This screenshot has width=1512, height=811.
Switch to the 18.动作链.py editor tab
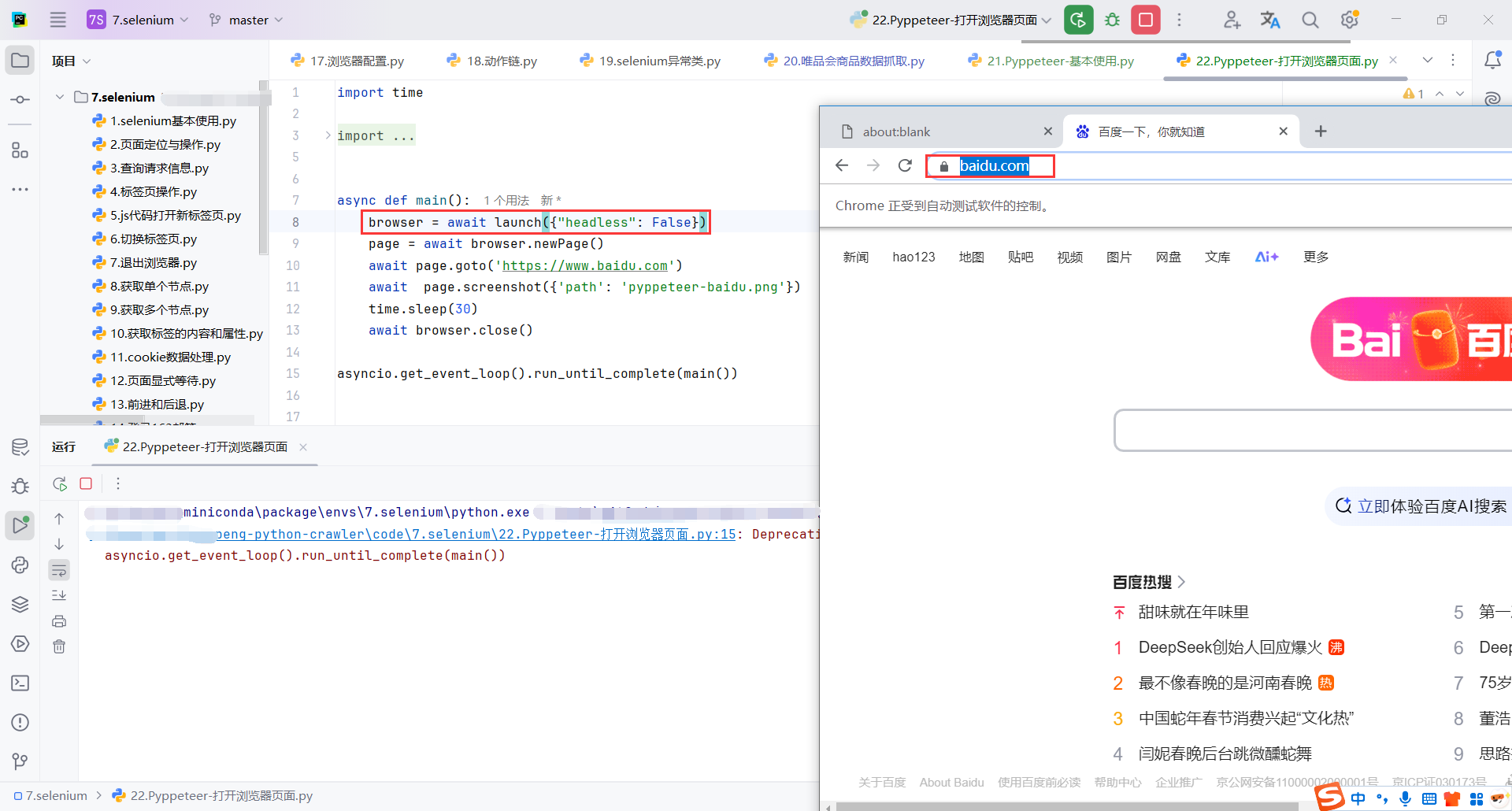click(492, 61)
